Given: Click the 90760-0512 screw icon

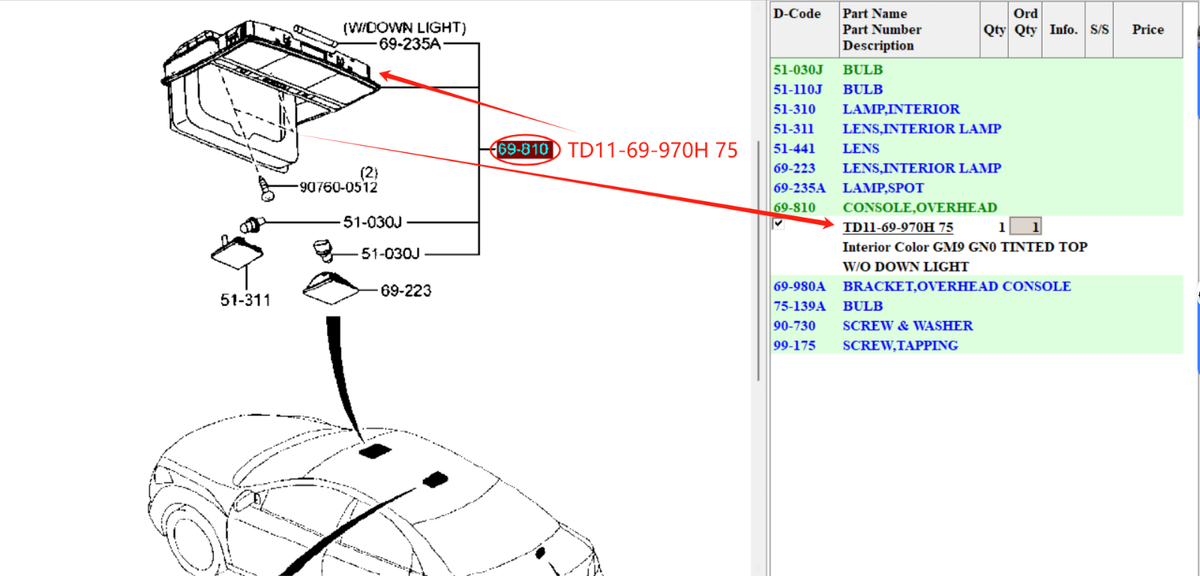Looking at the screenshot, I should [x=265, y=186].
